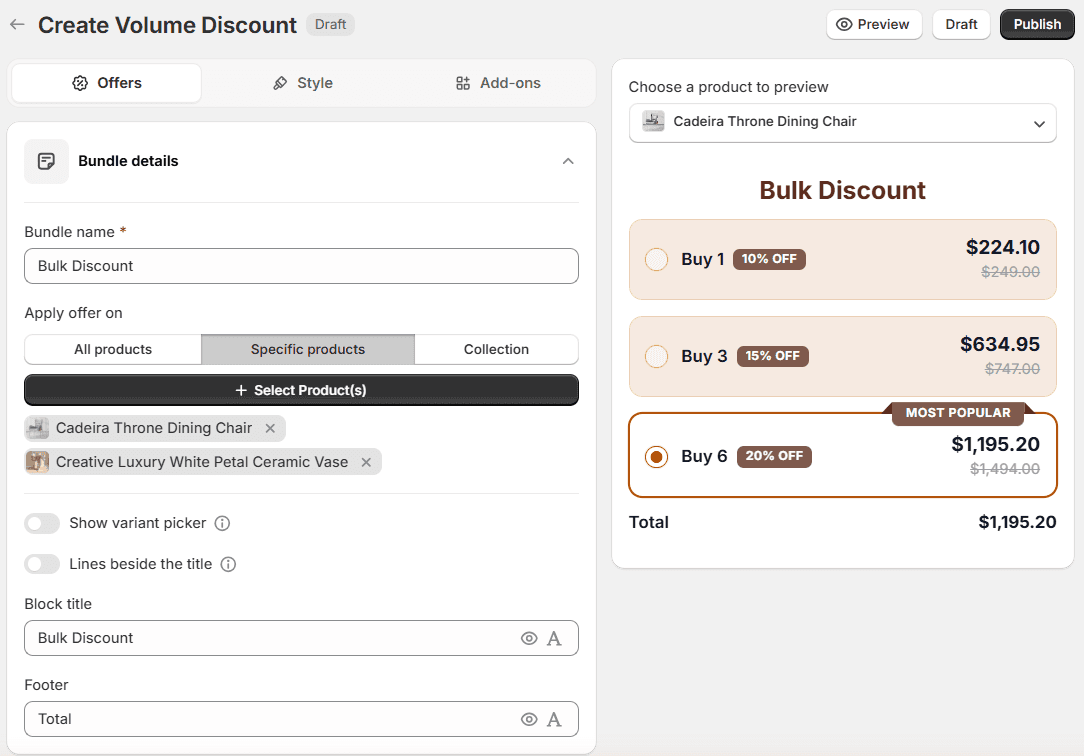The width and height of the screenshot is (1084, 756).
Task: Click Ceramic Vase chip thumbnail
Action: (37, 462)
